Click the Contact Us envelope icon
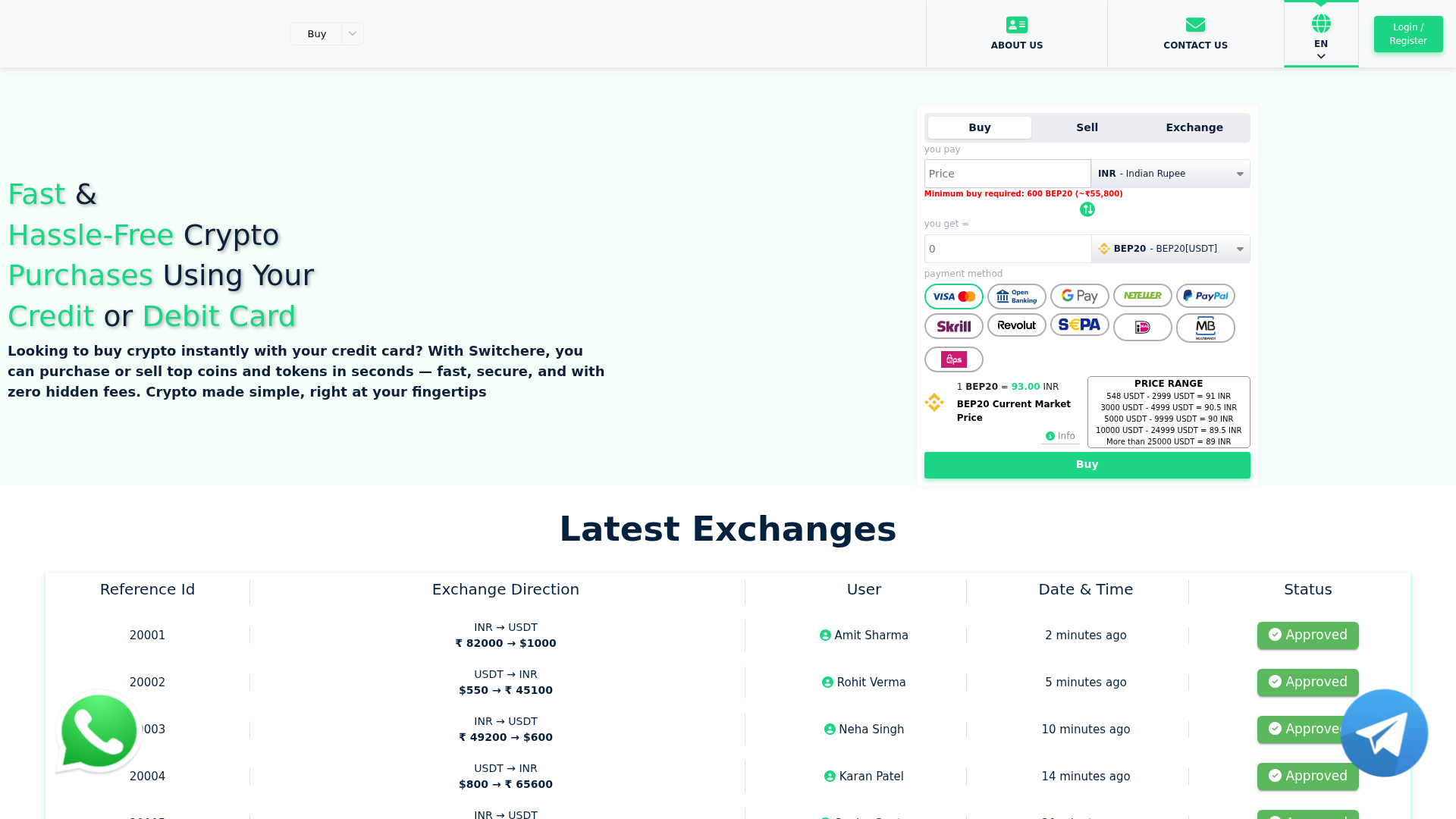The width and height of the screenshot is (1456, 819). pyautogui.click(x=1195, y=25)
